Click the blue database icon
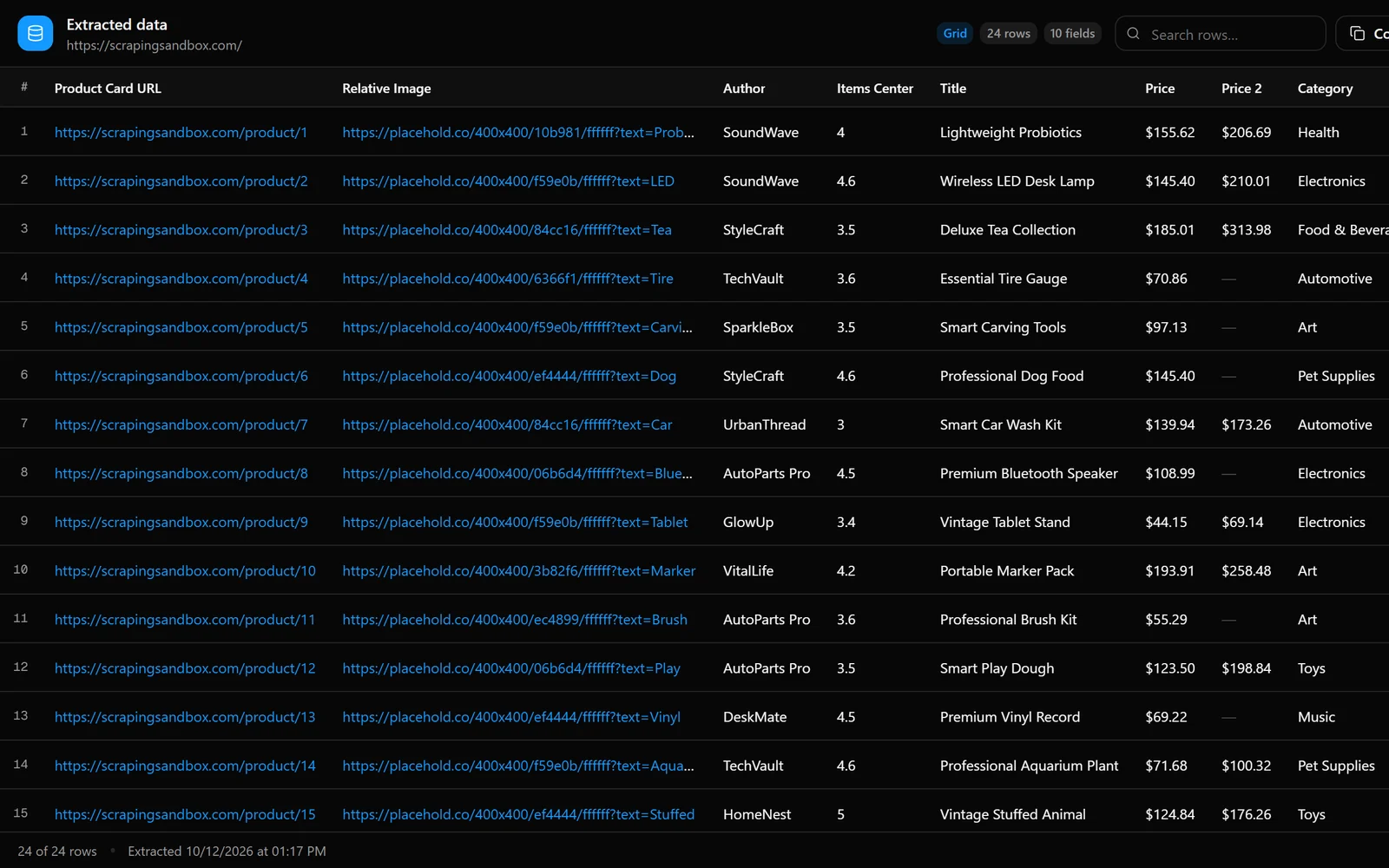1389x868 pixels. (x=36, y=34)
